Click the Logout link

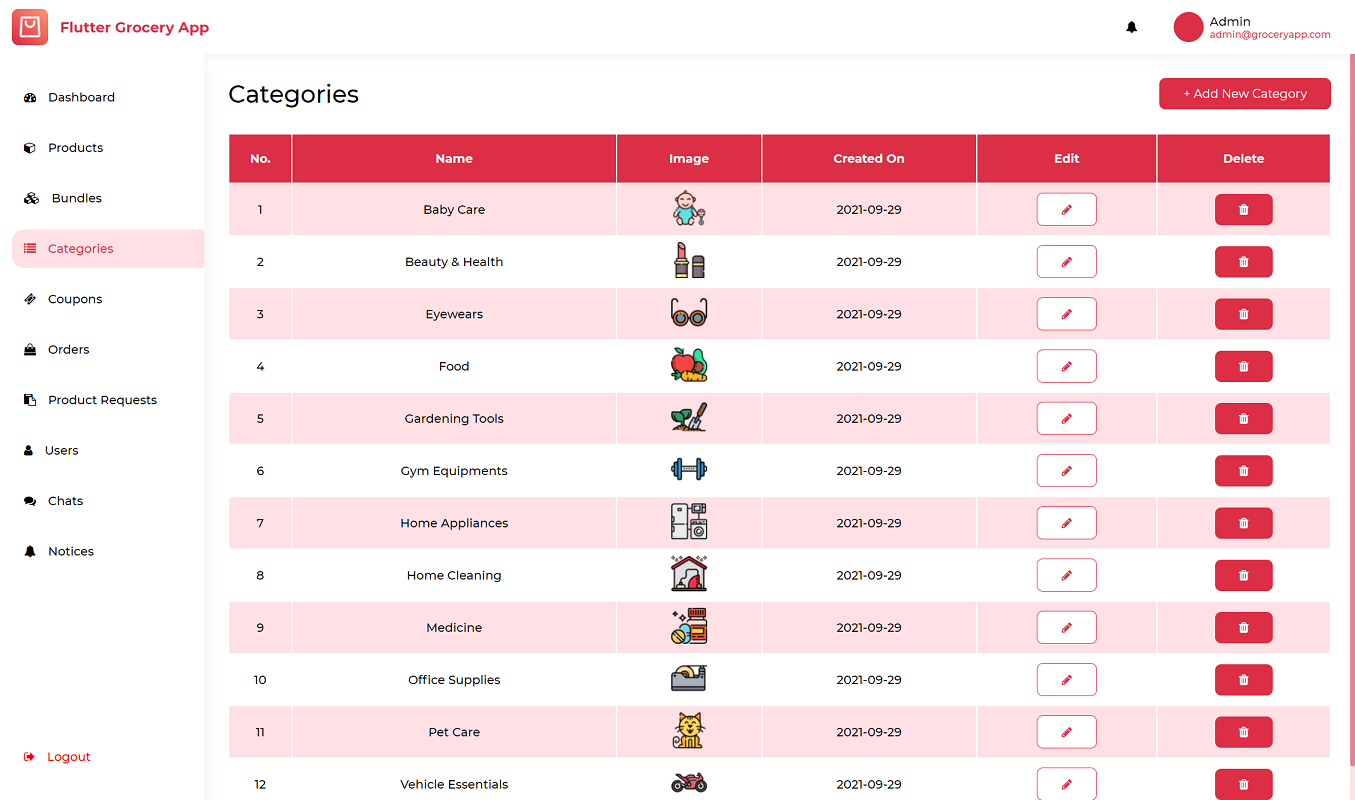[68, 757]
